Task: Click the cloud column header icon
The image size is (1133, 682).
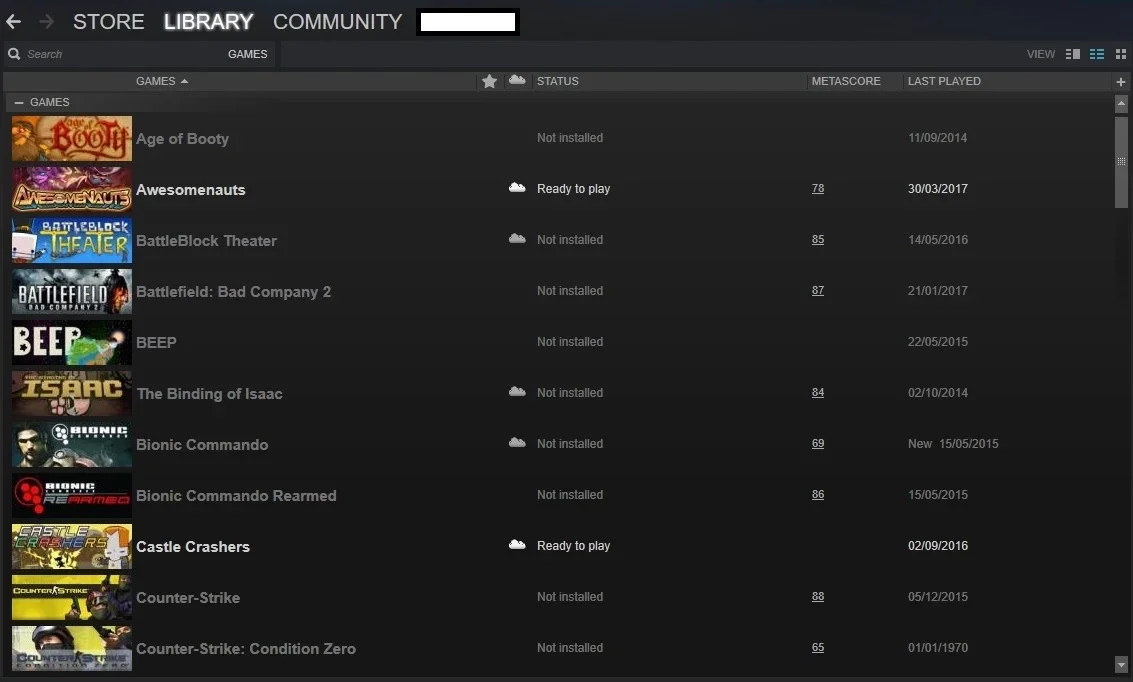Action: click(517, 80)
